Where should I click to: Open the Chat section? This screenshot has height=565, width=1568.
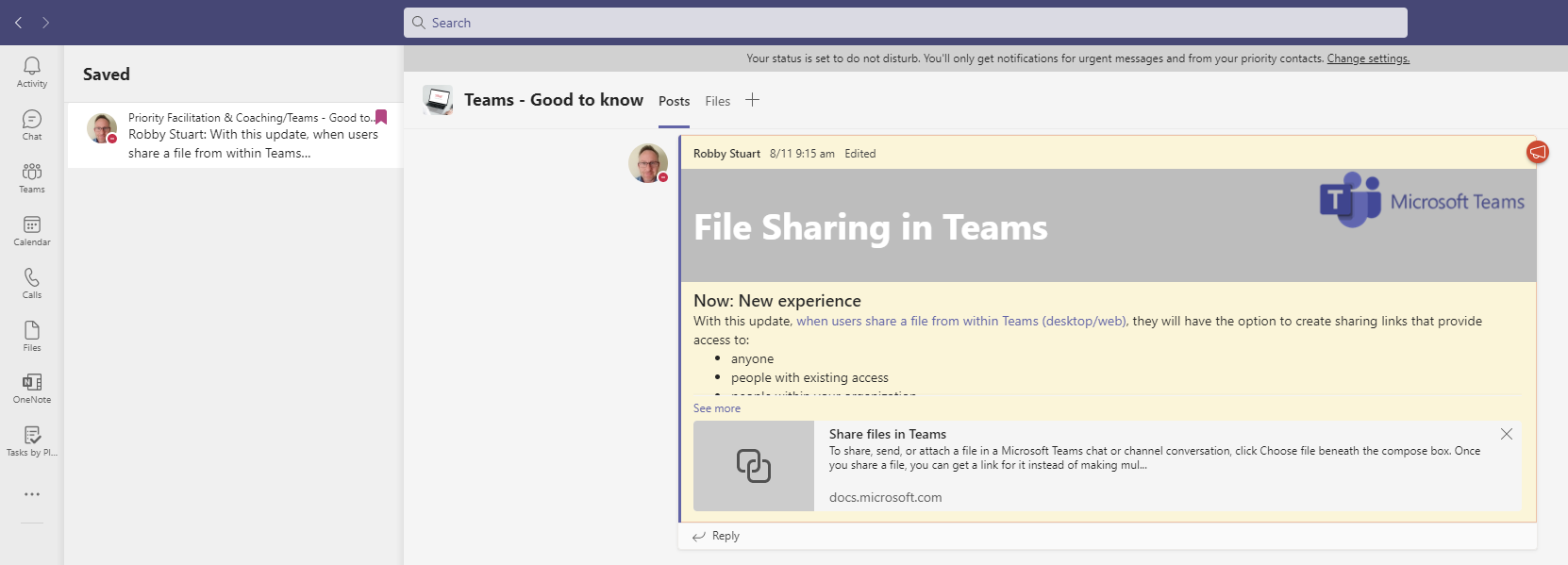click(32, 125)
